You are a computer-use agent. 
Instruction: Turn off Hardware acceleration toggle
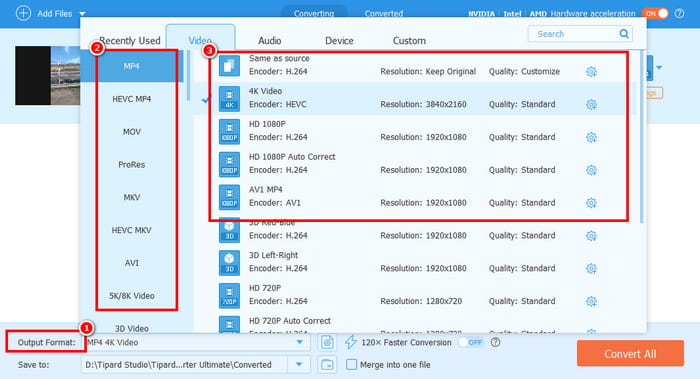click(655, 13)
